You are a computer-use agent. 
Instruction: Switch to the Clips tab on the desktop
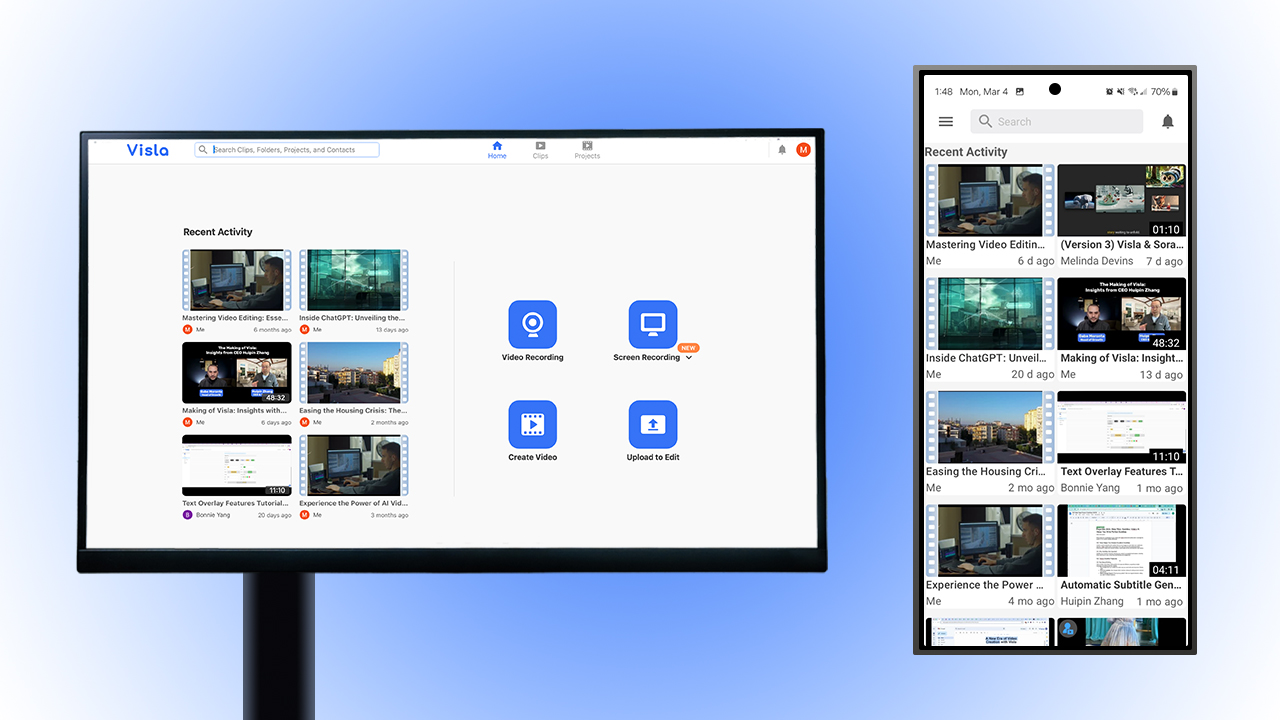[x=540, y=150]
